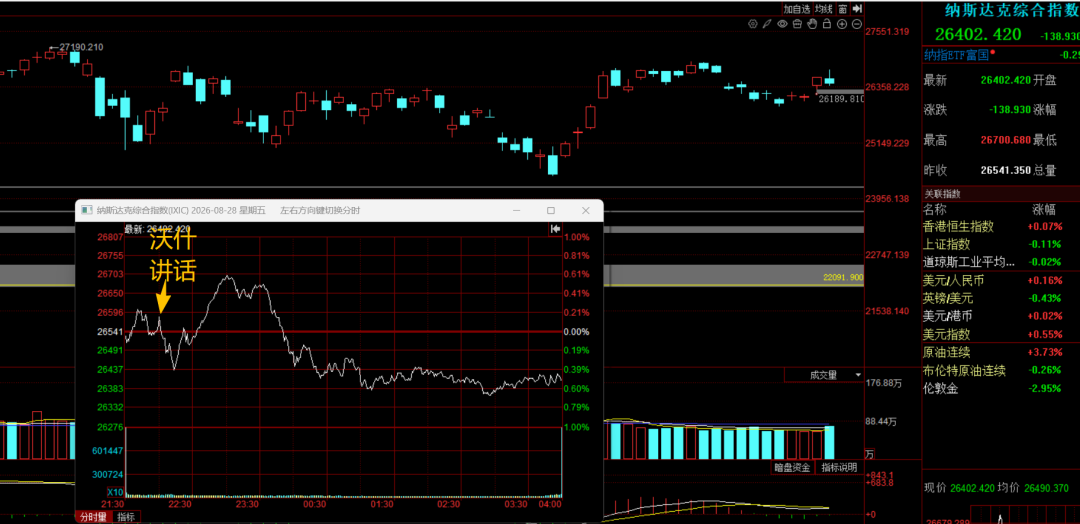This screenshot has height=524, width=1080.
Task: Click the right-arrow collapse icon beside 窗
Action: (x=858, y=8)
